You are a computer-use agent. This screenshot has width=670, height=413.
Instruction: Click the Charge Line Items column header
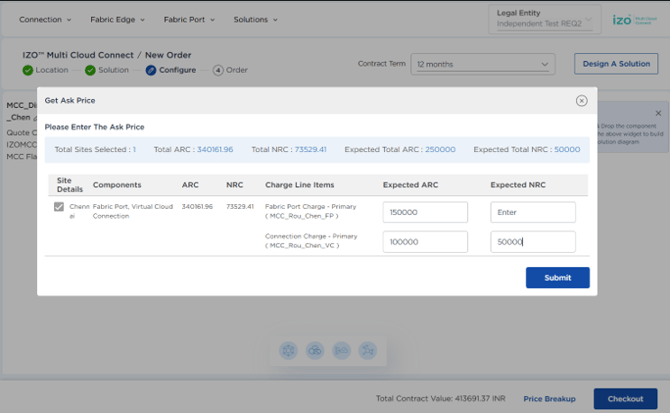pos(300,185)
